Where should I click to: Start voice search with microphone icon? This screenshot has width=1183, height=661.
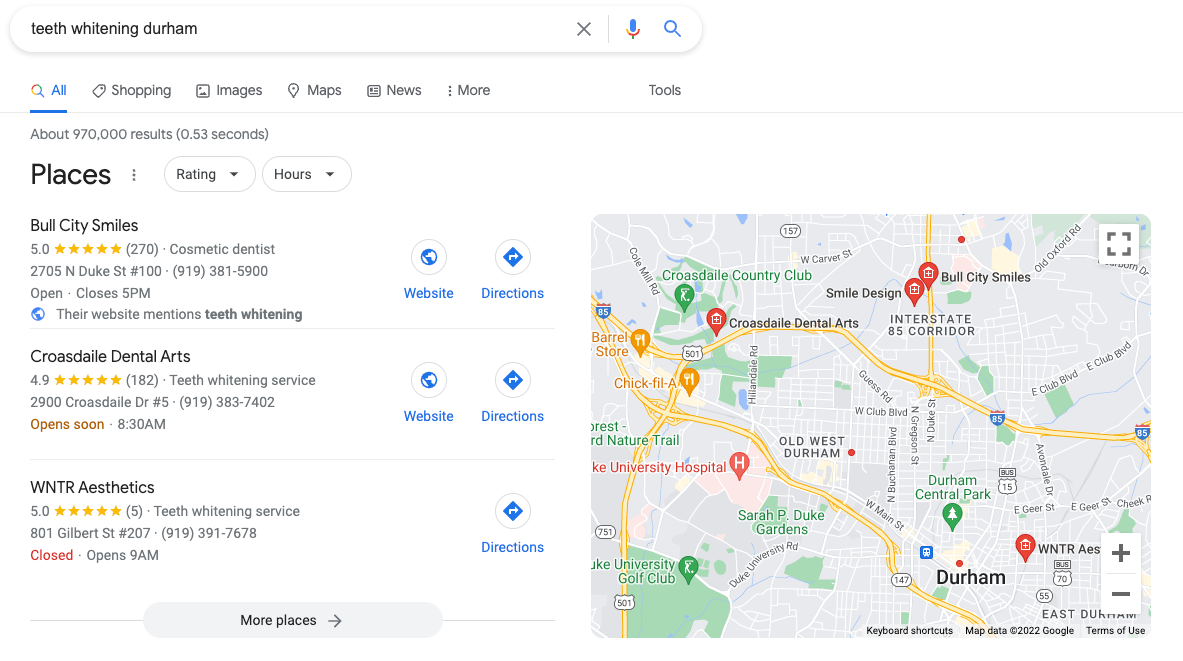click(x=632, y=29)
